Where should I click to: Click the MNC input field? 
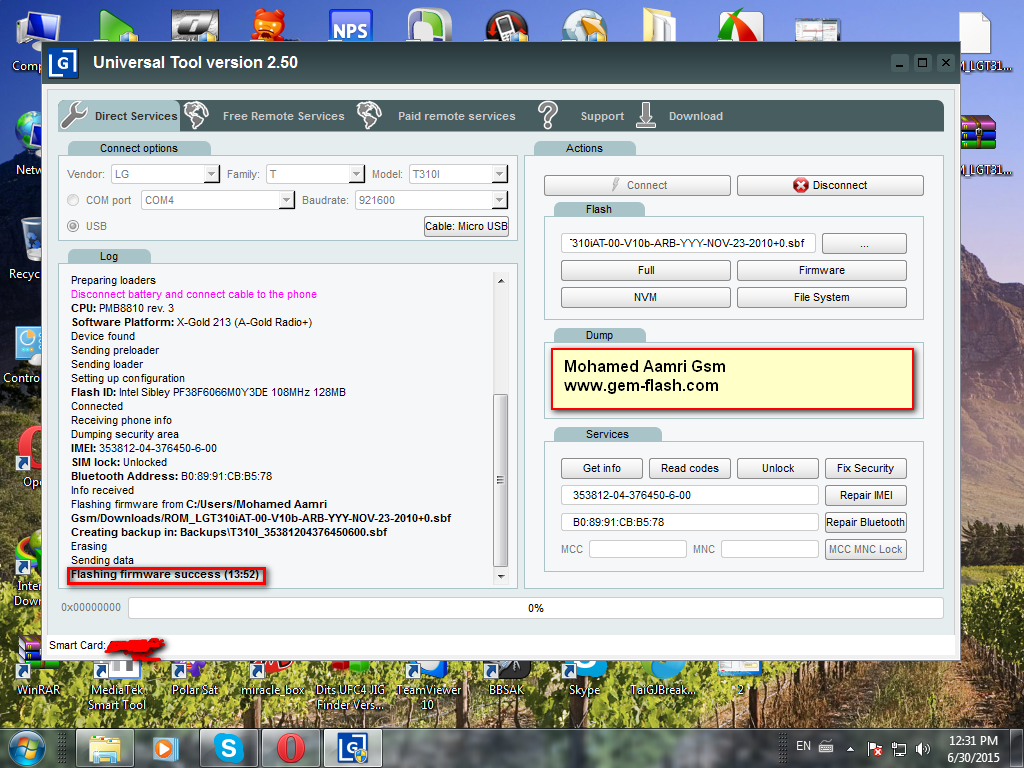(769, 549)
